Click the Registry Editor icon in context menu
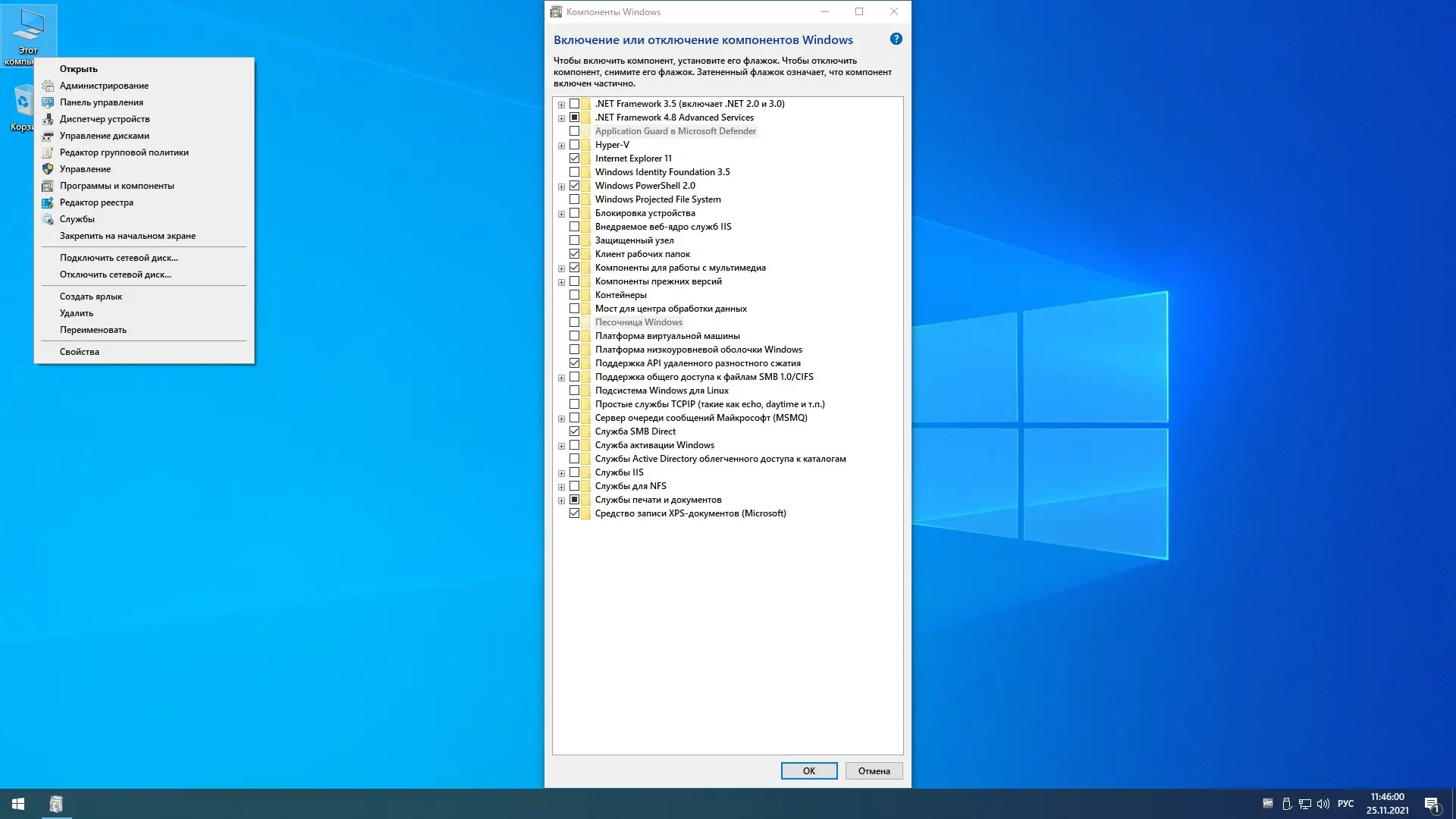Image resolution: width=1456 pixels, height=819 pixels. point(48,202)
